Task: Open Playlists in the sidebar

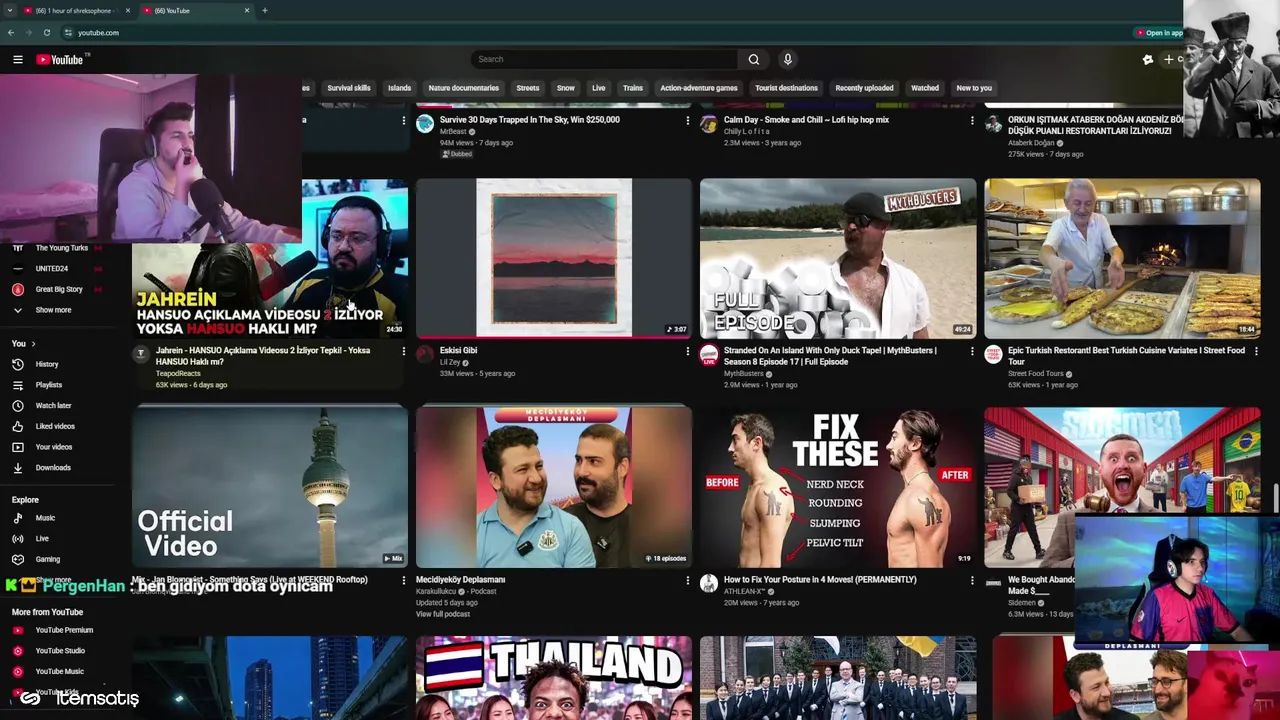Action: point(49,385)
